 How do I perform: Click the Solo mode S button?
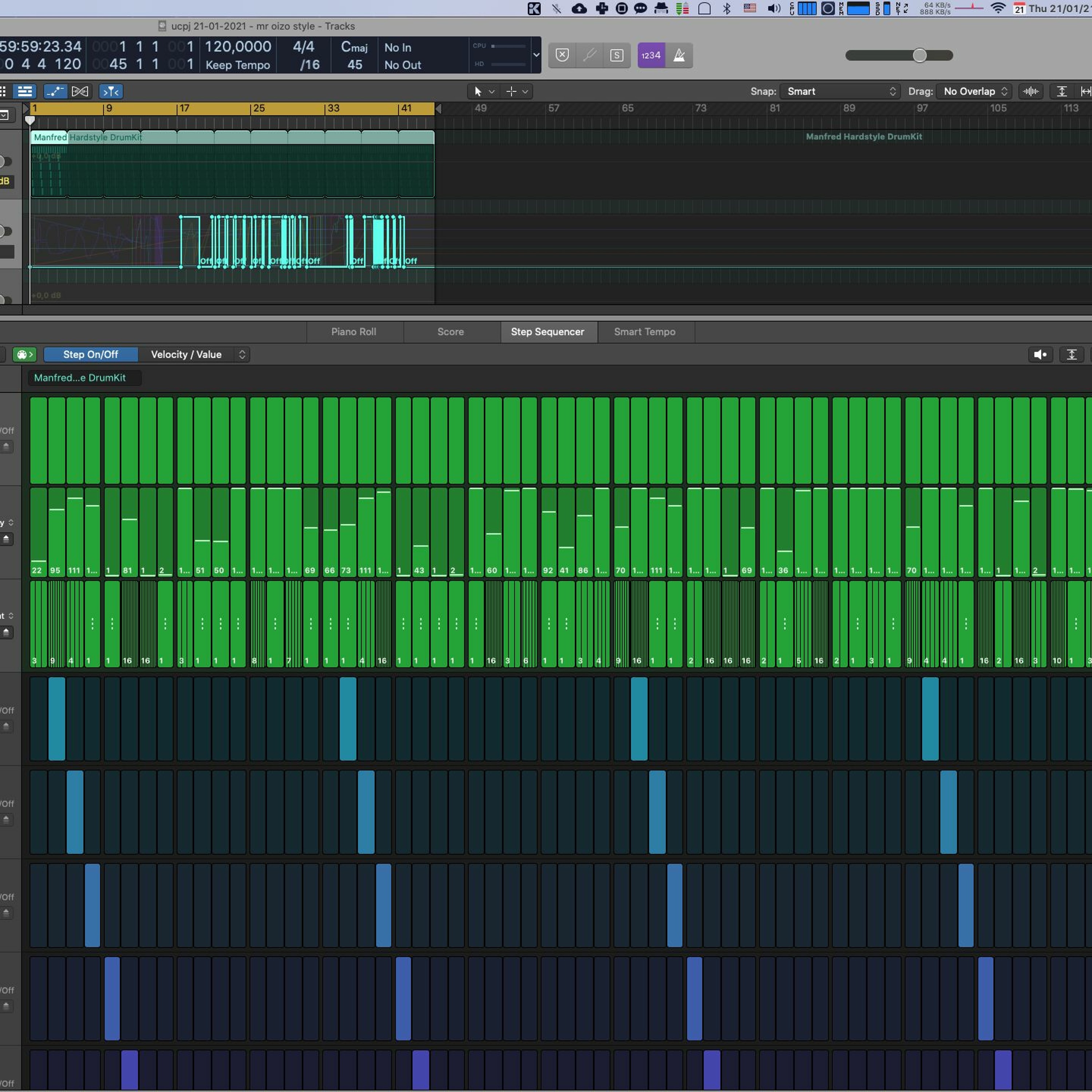point(617,55)
